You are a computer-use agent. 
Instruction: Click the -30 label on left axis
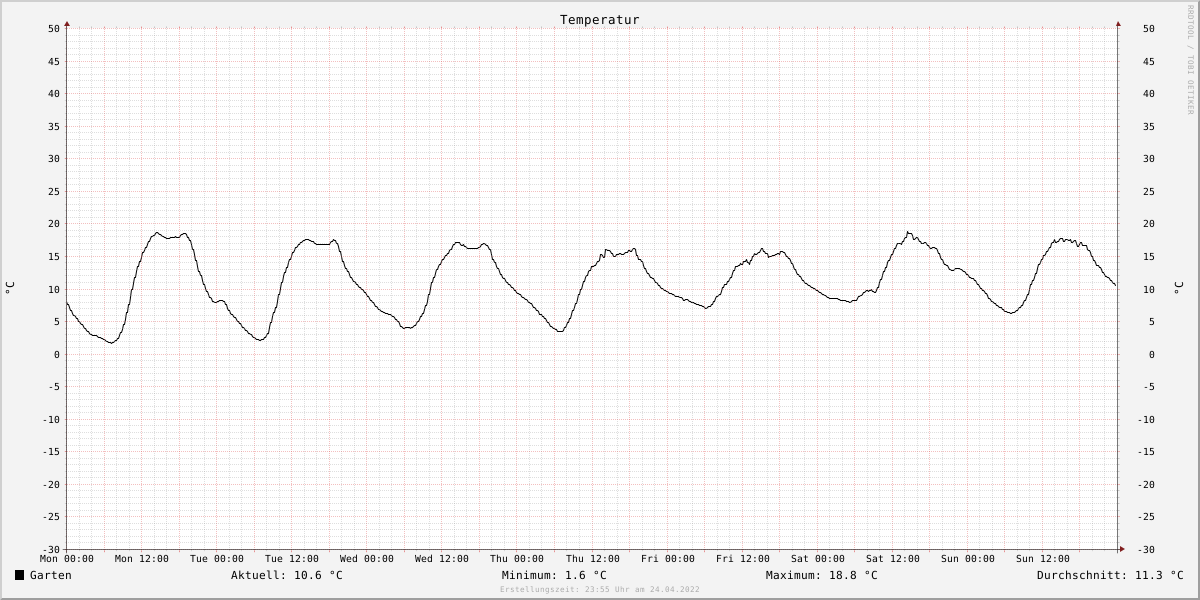(51, 550)
